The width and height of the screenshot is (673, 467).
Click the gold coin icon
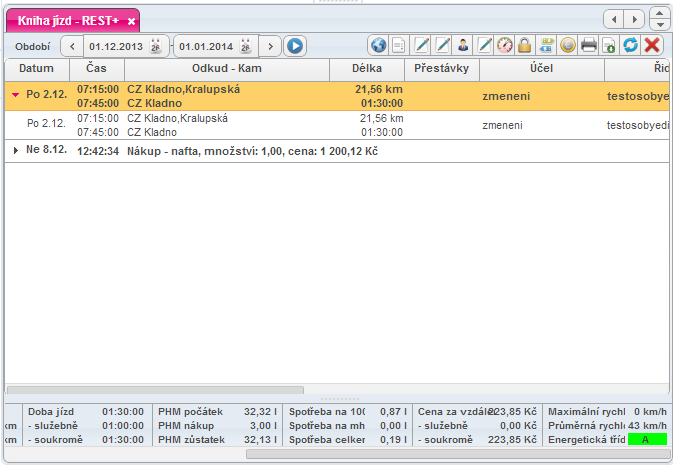click(568, 45)
